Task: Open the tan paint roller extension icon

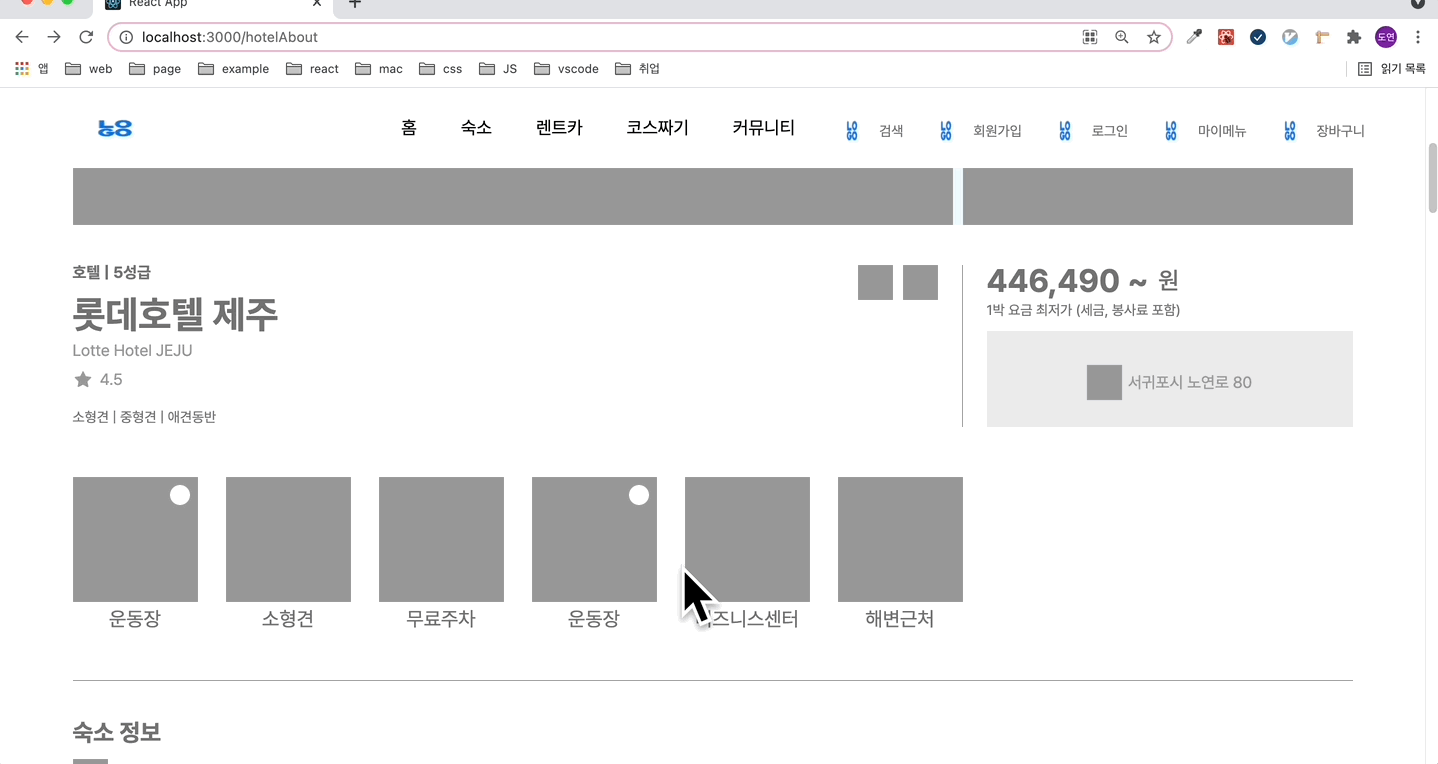Action: click(x=1322, y=37)
